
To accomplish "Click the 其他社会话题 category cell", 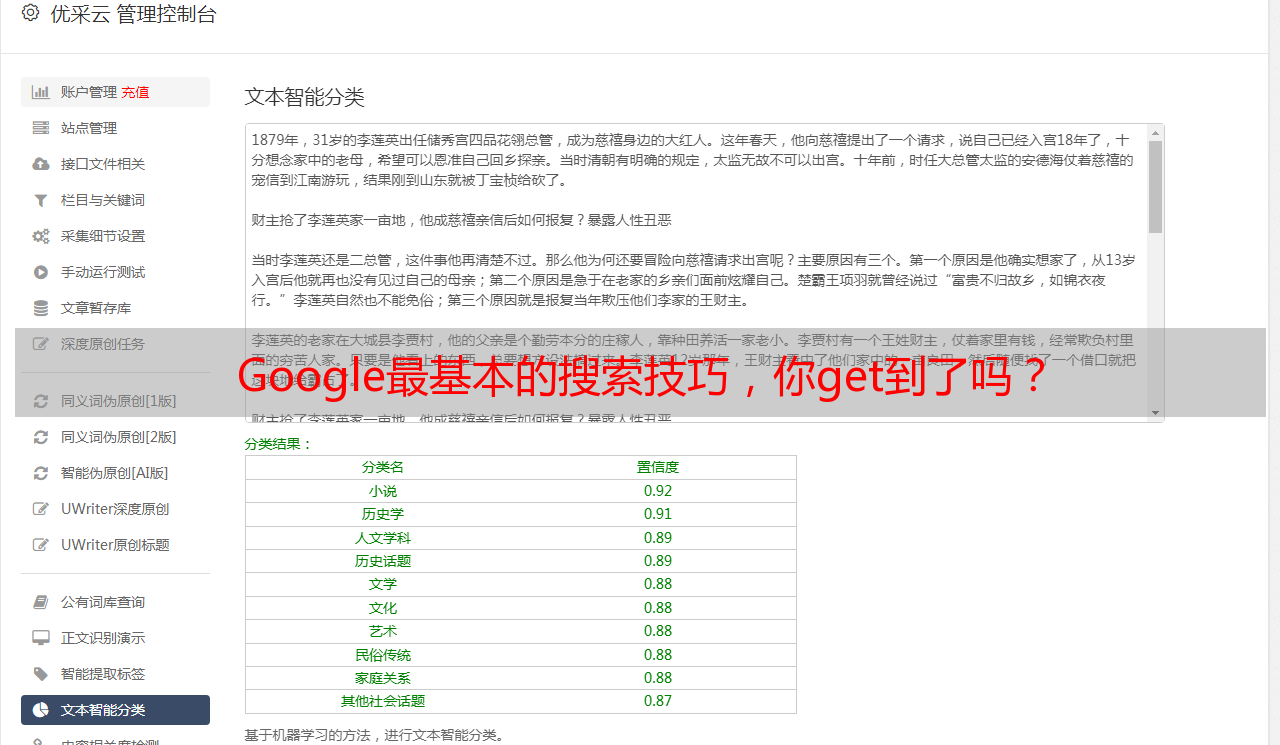I will [383, 701].
